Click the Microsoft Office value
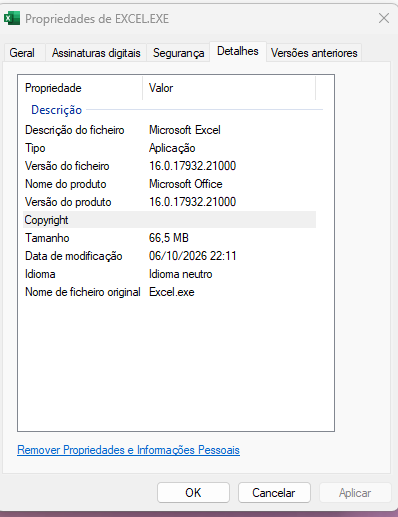 tap(186, 184)
